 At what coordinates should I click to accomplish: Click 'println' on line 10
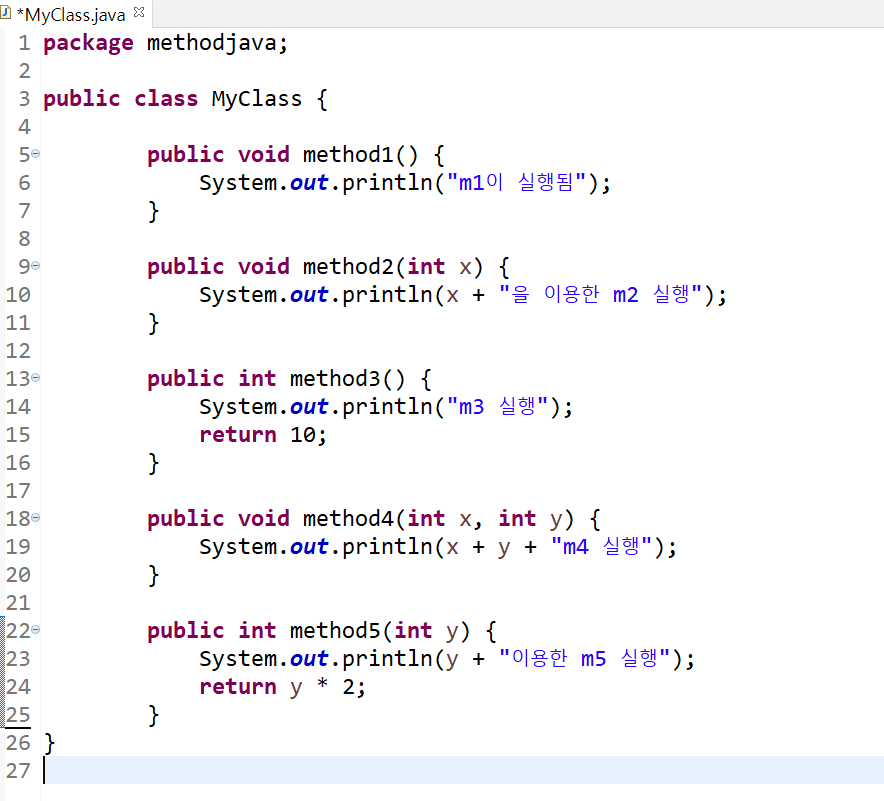pos(387,295)
